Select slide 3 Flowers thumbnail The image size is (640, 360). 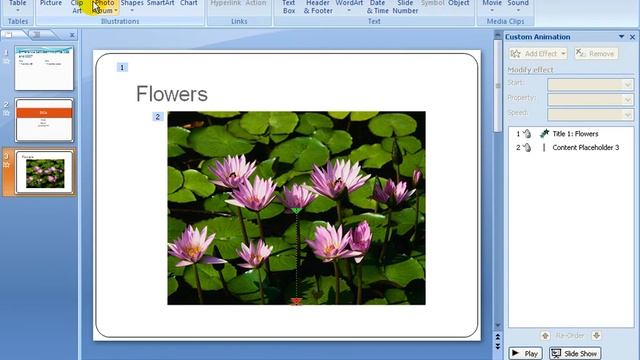click(x=44, y=172)
